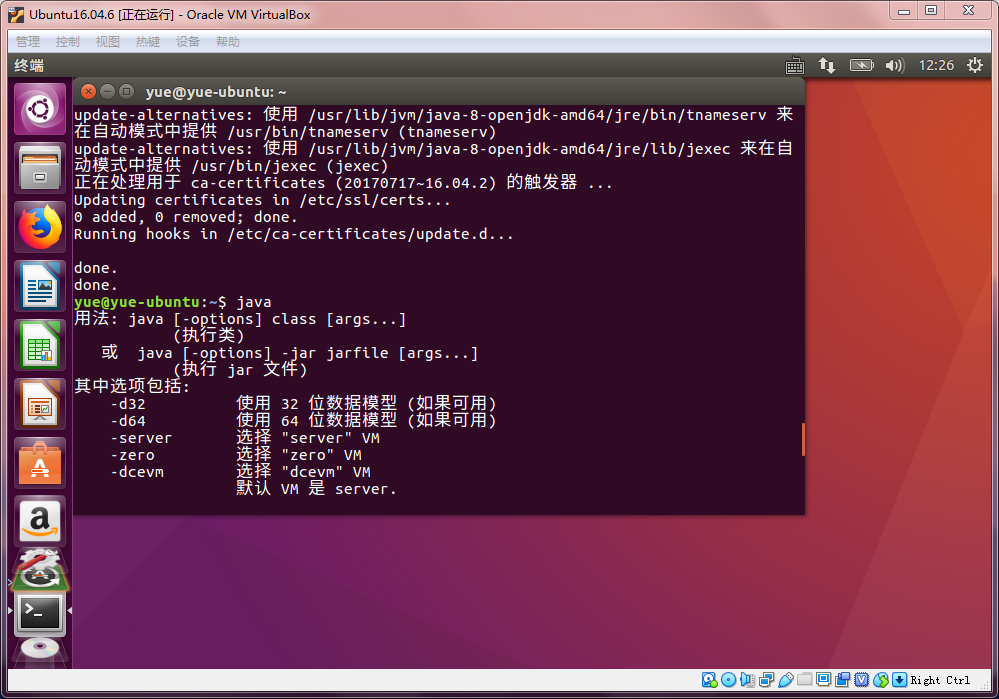Click VirtualBox mouse integration status icon
The height and width of the screenshot is (699, 999).
point(880,680)
